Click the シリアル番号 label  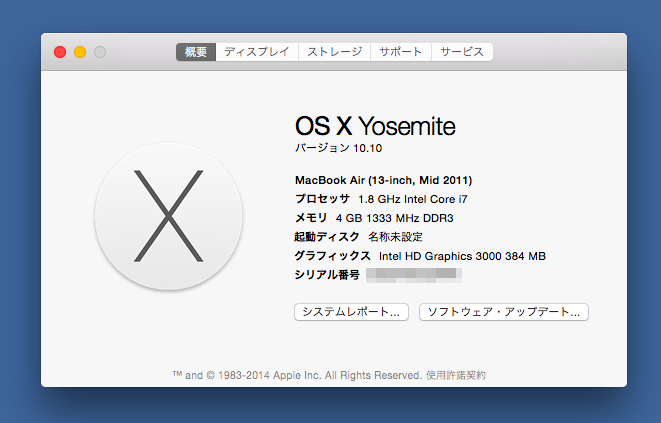click(327, 275)
